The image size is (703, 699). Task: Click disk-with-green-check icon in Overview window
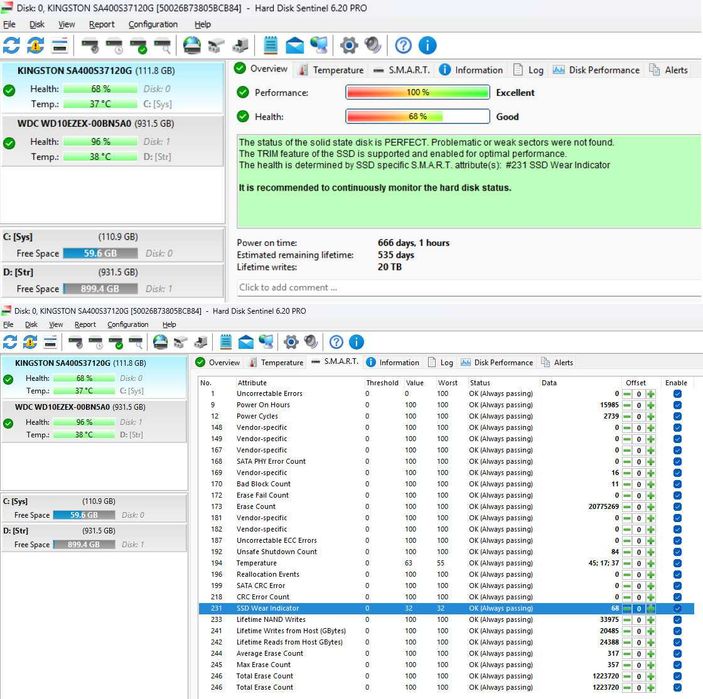[138, 45]
